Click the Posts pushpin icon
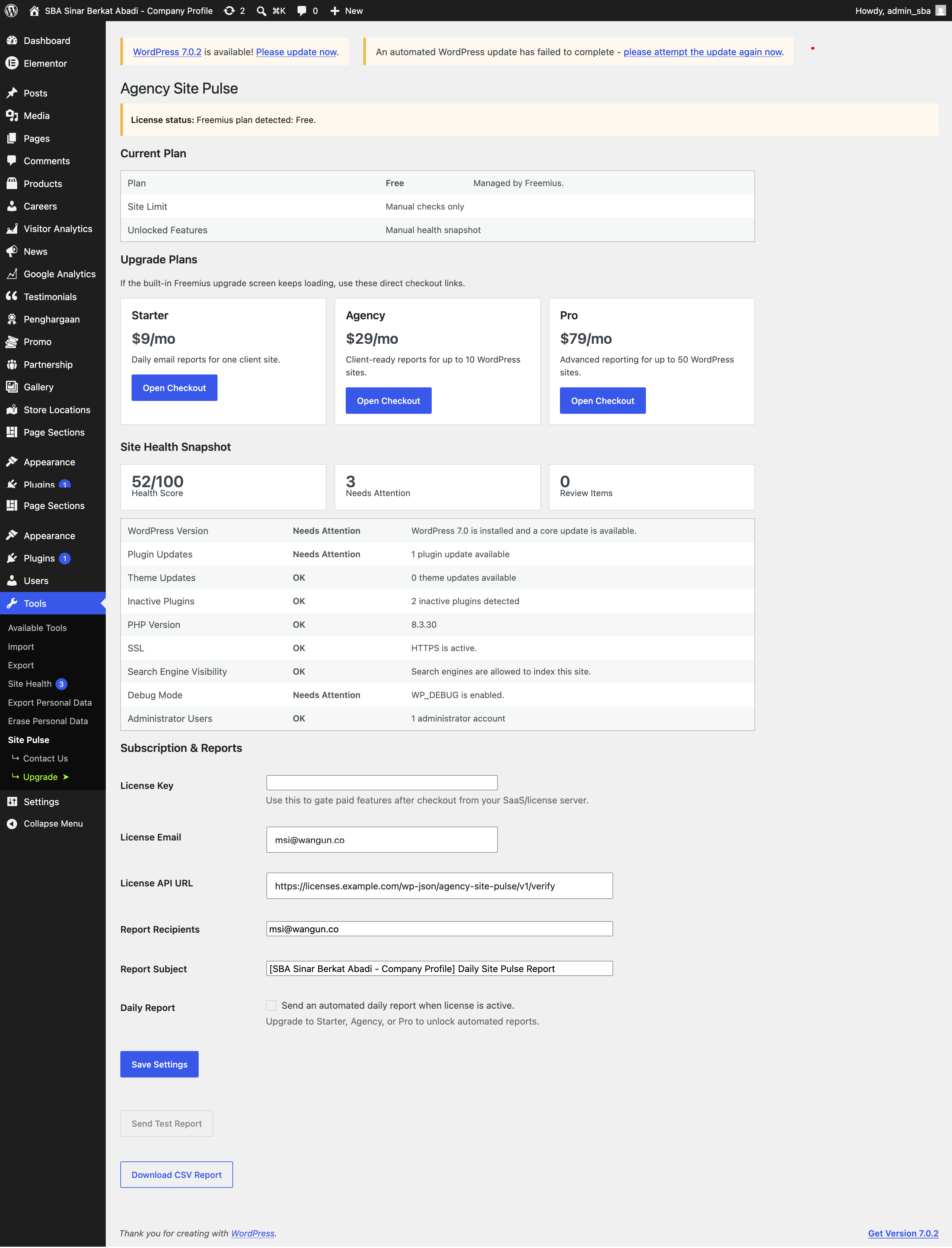The height and width of the screenshot is (1248, 952). pyautogui.click(x=12, y=93)
